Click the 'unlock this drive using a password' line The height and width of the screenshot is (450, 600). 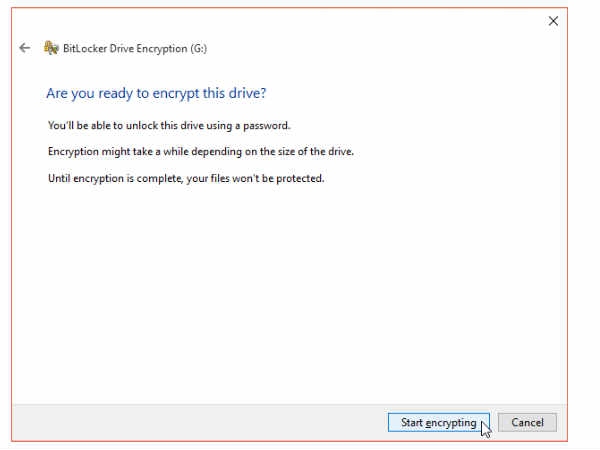click(x=169, y=126)
